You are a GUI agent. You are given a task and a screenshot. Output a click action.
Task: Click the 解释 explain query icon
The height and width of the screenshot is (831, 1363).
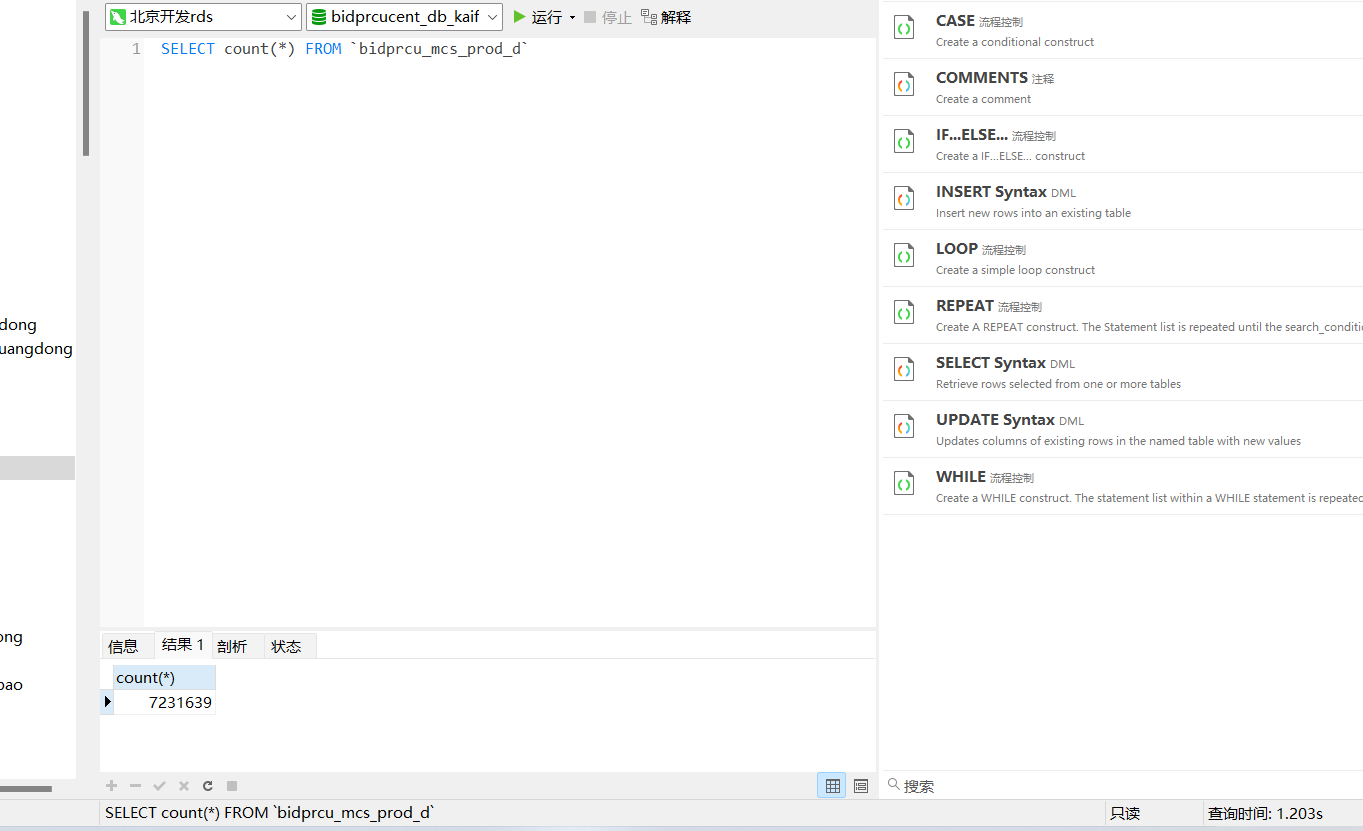click(x=665, y=17)
